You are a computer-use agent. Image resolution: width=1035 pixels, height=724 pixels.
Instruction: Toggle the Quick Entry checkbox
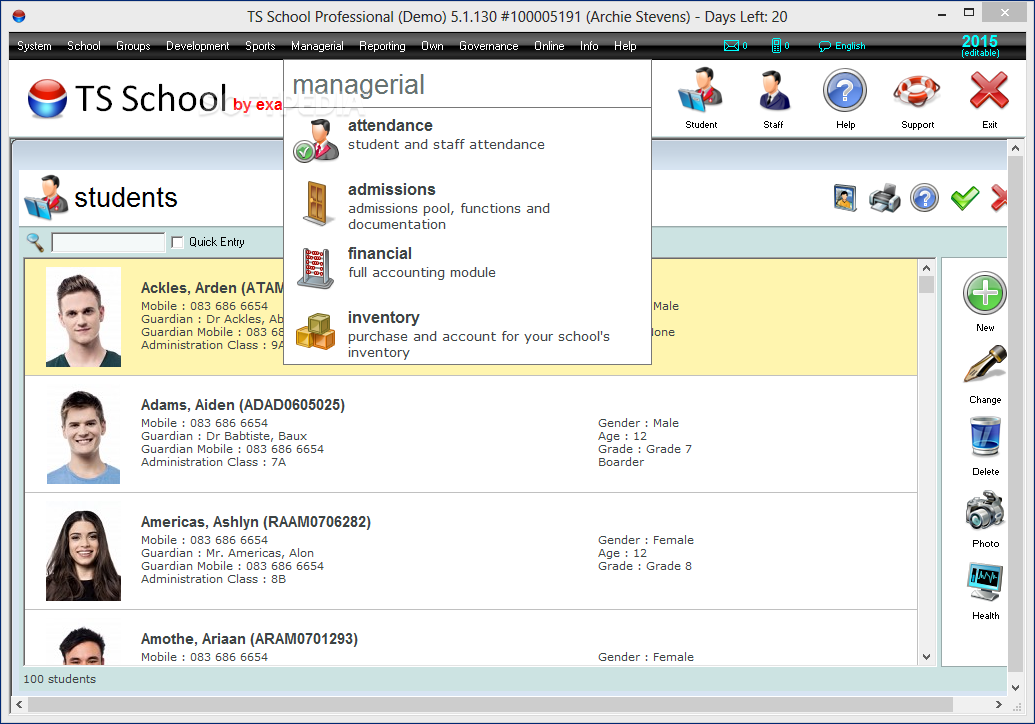[x=177, y=242]
